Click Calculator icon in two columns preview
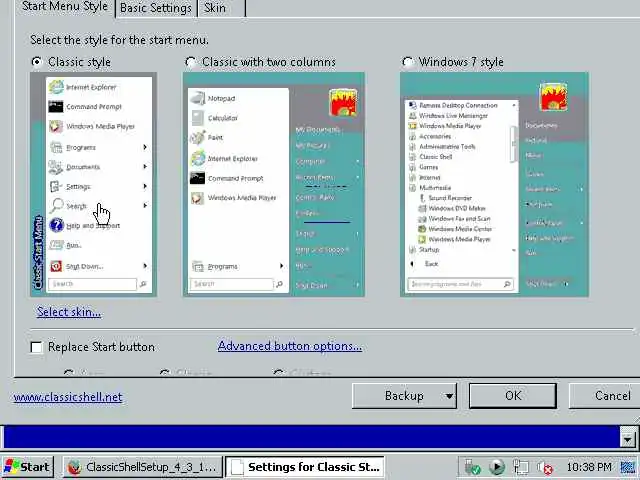Viewport: 640px width, 480px height. (198, 118)
